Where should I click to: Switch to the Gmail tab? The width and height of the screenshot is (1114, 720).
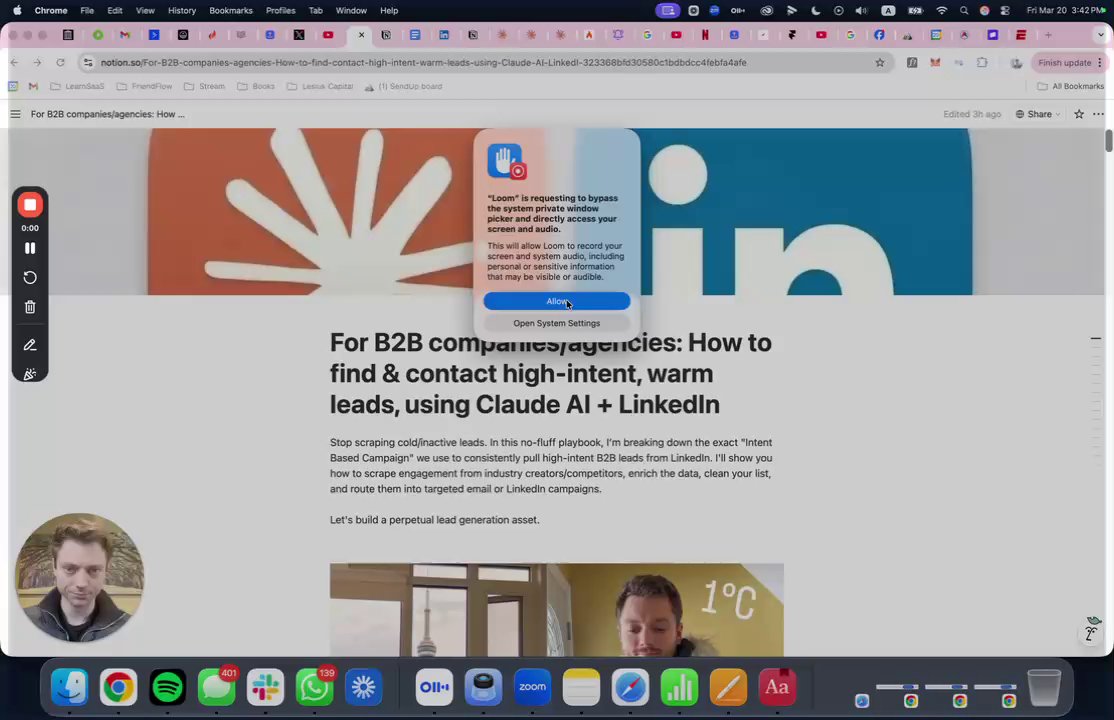click(125, 35)
